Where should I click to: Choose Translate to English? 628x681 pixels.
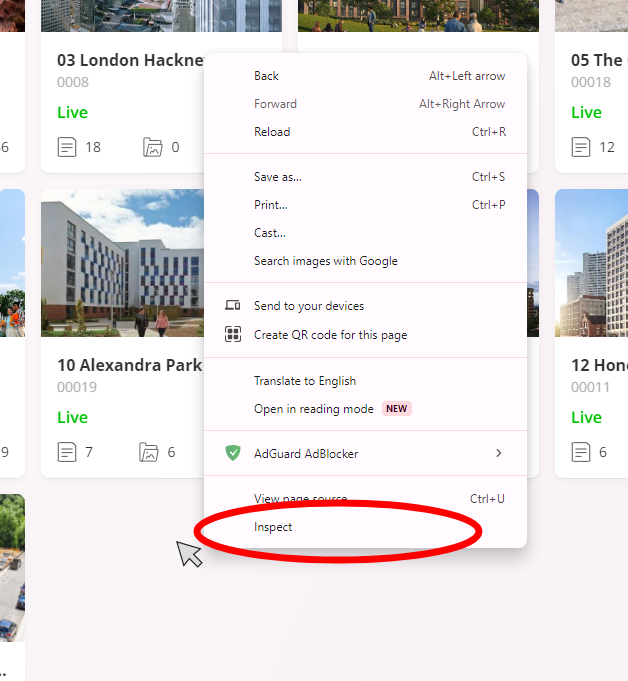tap(365, 381)
